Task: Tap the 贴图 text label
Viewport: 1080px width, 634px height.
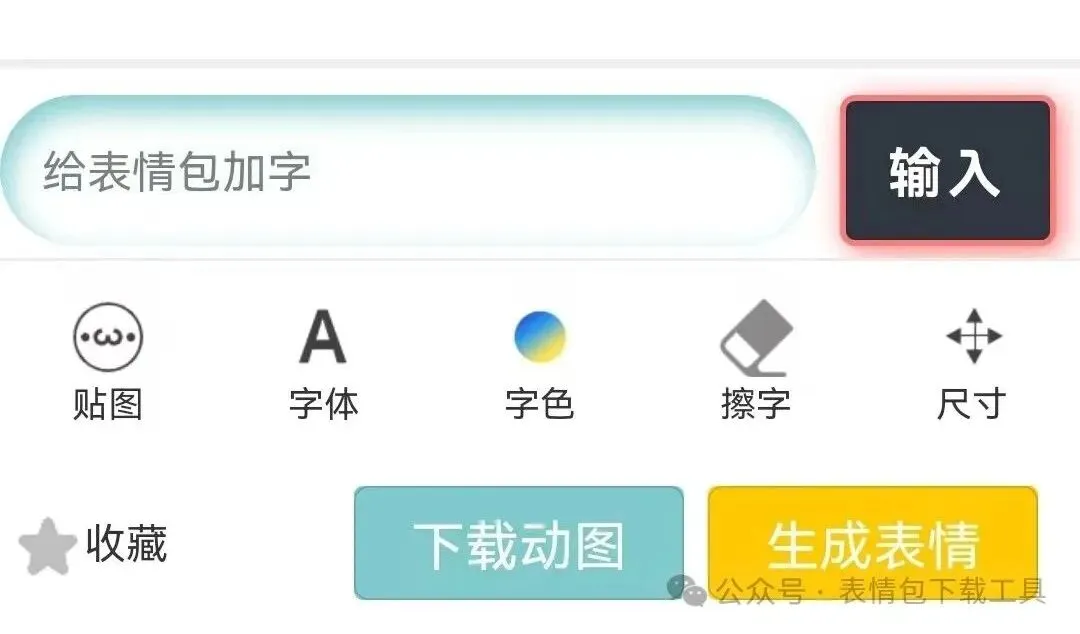Action: click(x=108, y=404)
